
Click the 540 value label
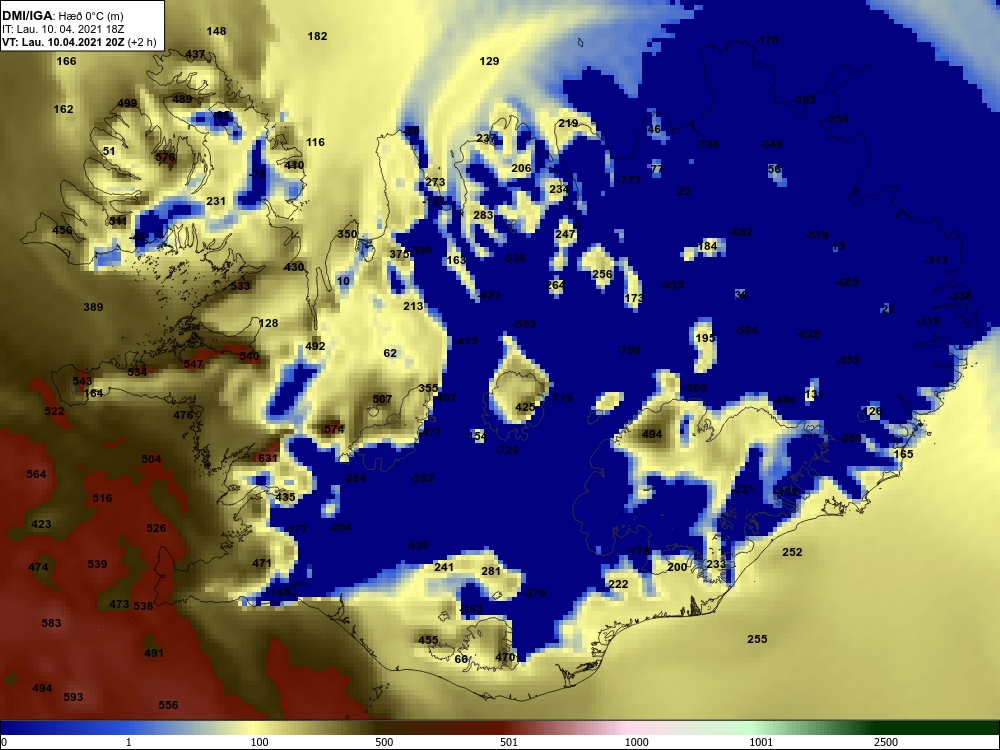[249, 357]
